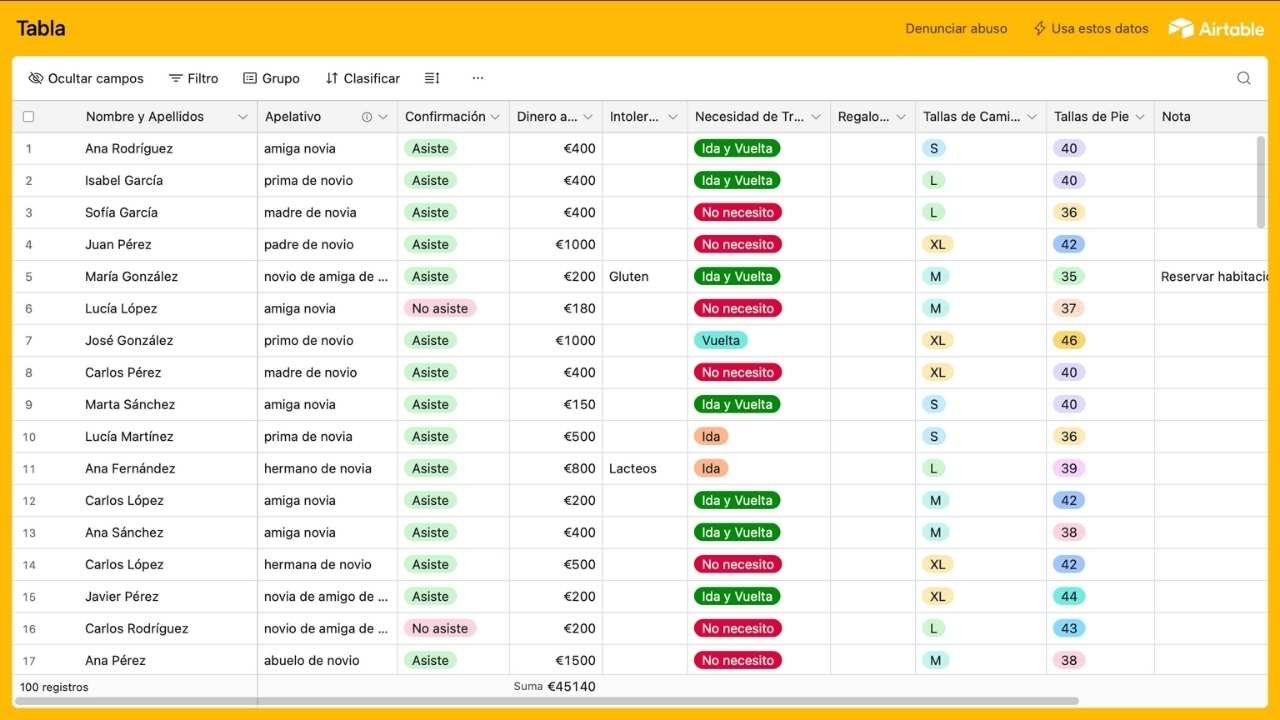Click Ida y Vuelta tag in Isabel García row

tap(737, 180)
